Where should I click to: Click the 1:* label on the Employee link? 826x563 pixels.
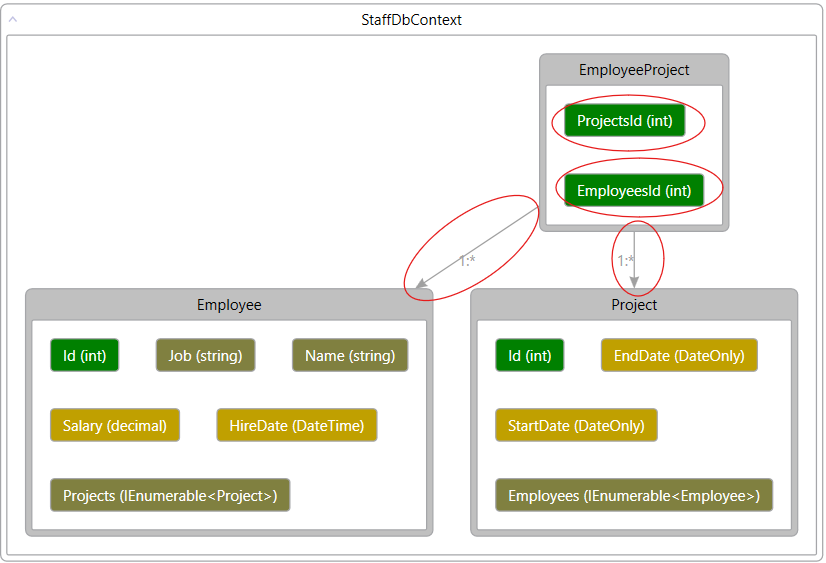(x=467, y=261)
